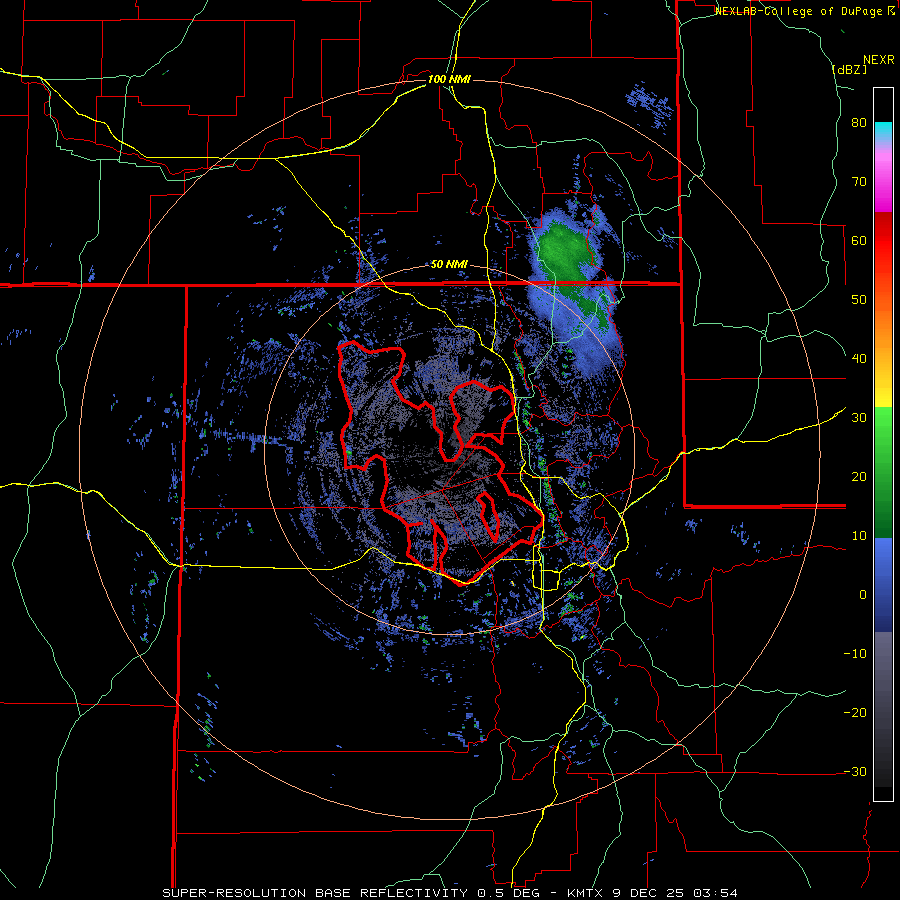The width and height of the screenshot is (900, 900).
Task: Click the 30 value on the dBZ scale
Action: pyautogui.click(x=859, y=417)
